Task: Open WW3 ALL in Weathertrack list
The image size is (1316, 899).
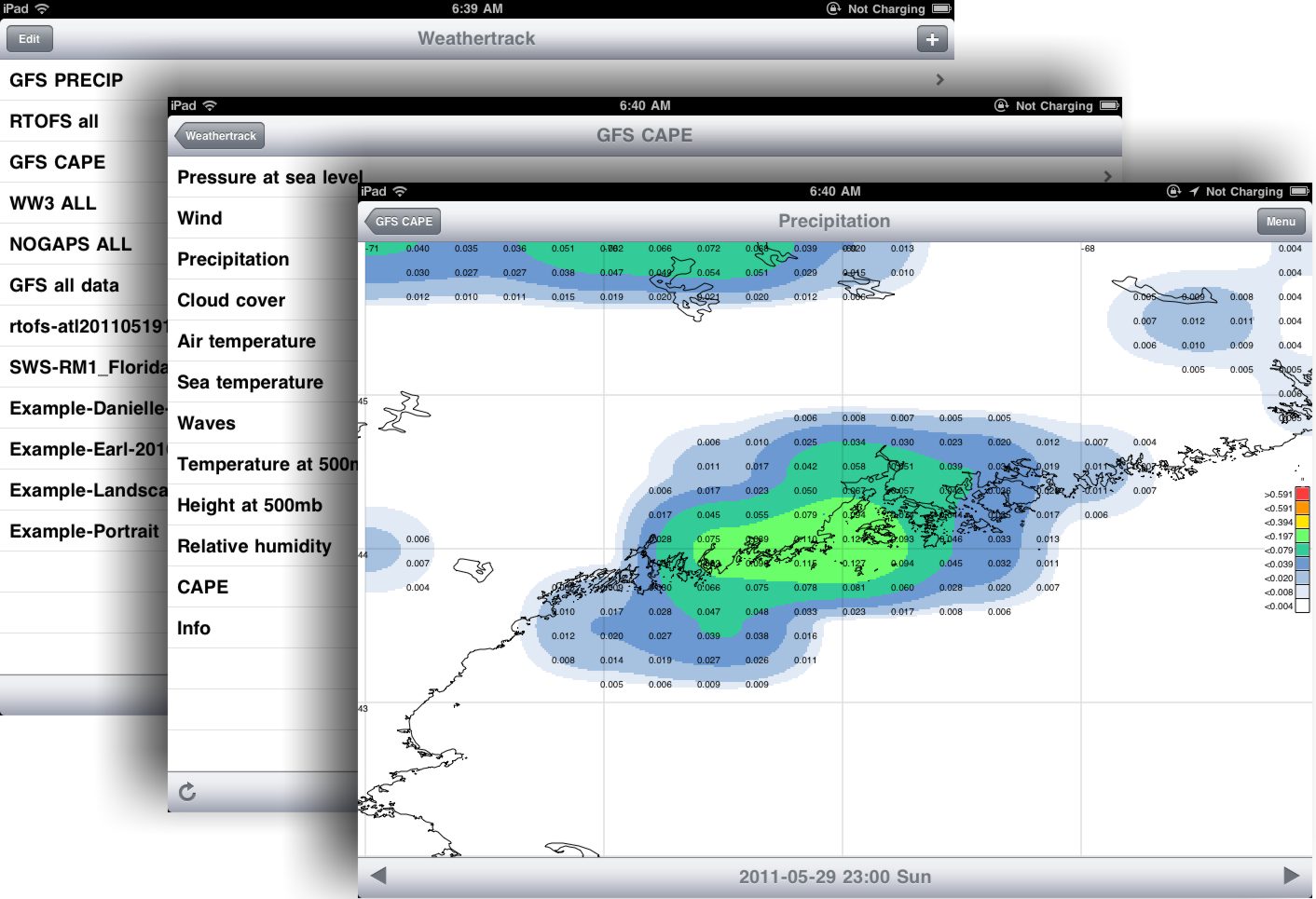Action: click(53, 203)
